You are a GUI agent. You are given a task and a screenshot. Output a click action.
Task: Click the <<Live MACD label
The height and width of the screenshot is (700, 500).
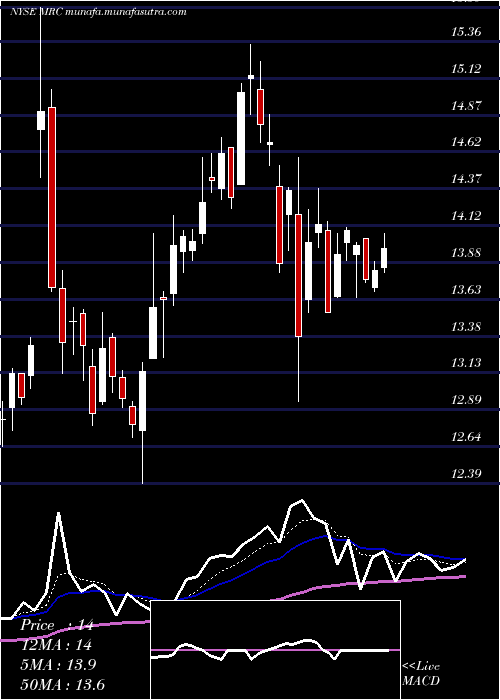[421, 673]
